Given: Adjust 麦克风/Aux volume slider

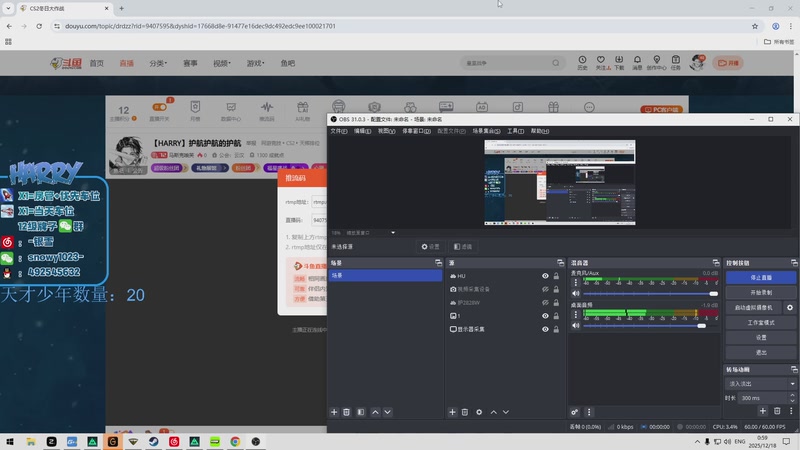Looking at the screenshot, I should [x=651, y=293].
